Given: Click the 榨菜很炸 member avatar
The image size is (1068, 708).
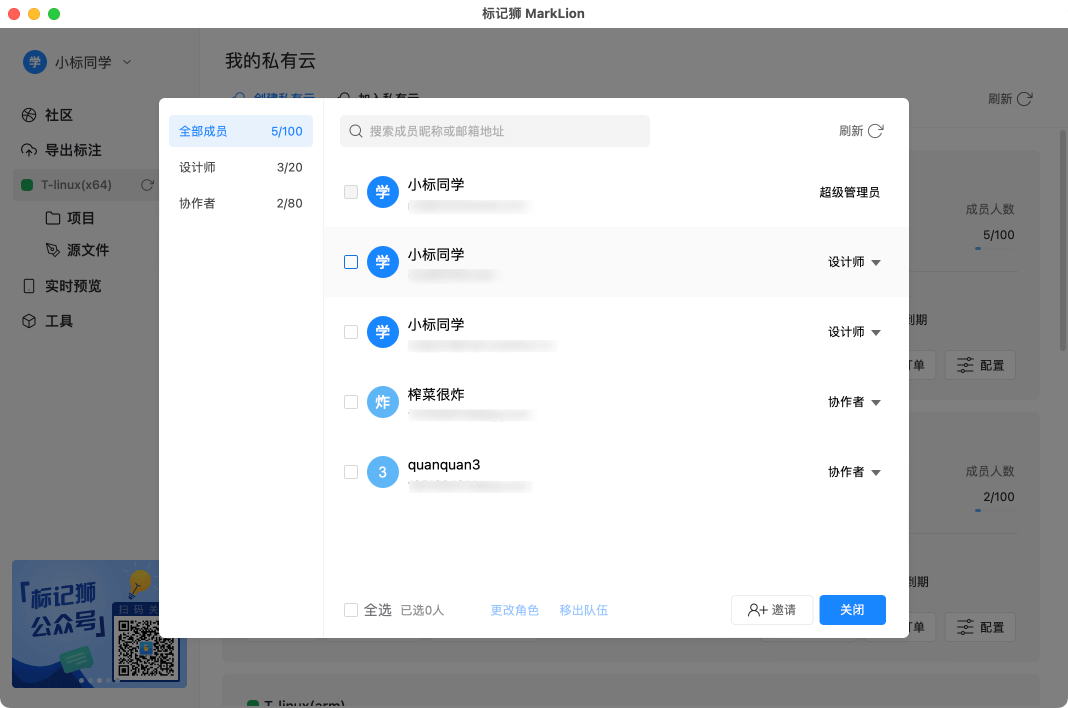Looking at the screenshot, I should [x=382, y=402].
